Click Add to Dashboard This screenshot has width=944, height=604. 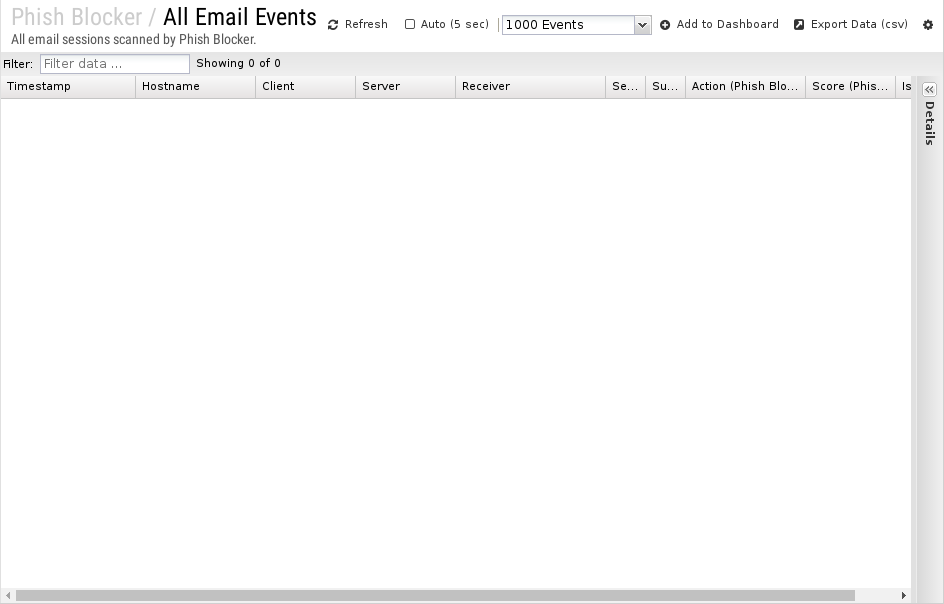coord(719,25)
